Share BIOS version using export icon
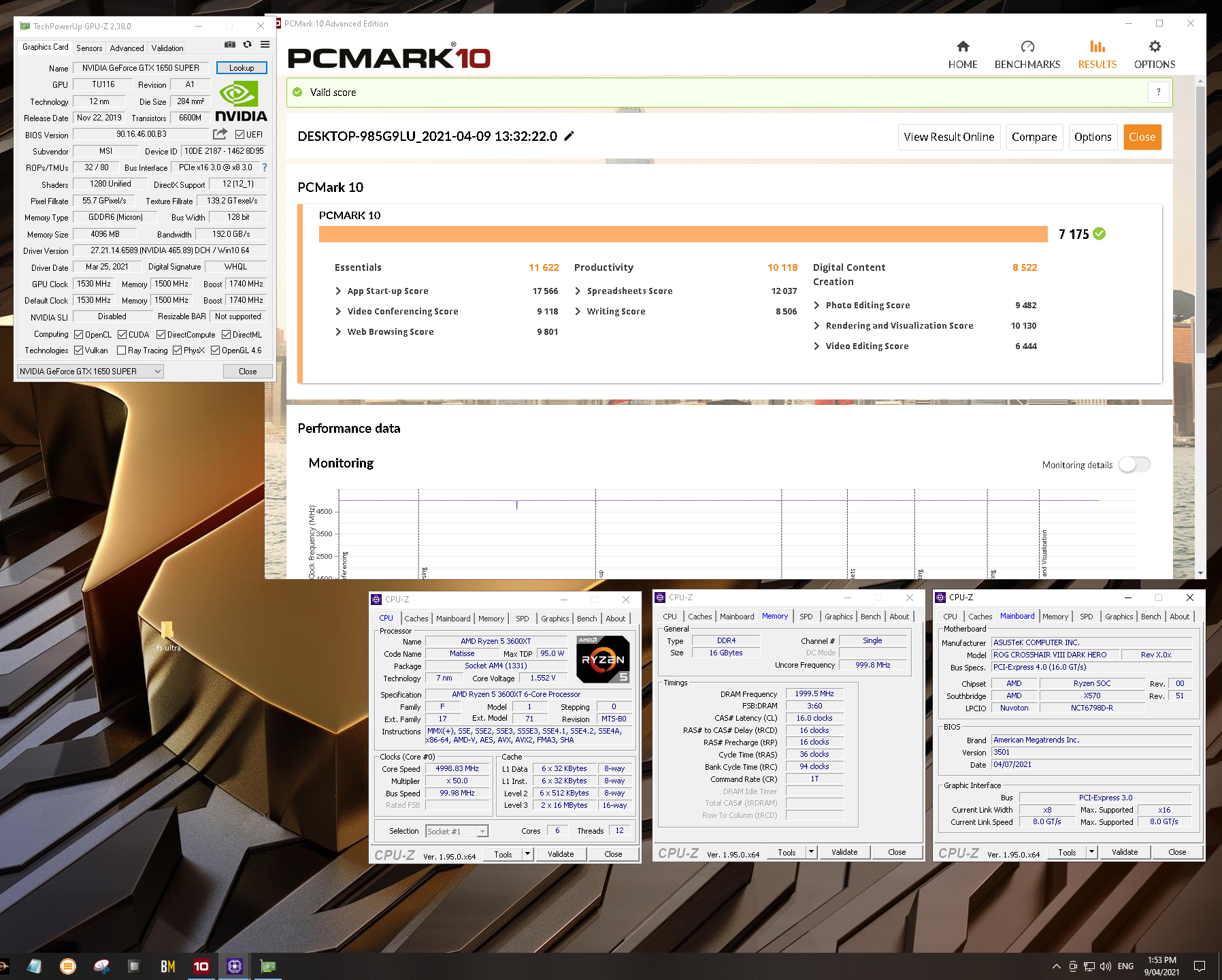This screenshot has width=1222, height=980. pyautogui.click(x=220, y=134)
